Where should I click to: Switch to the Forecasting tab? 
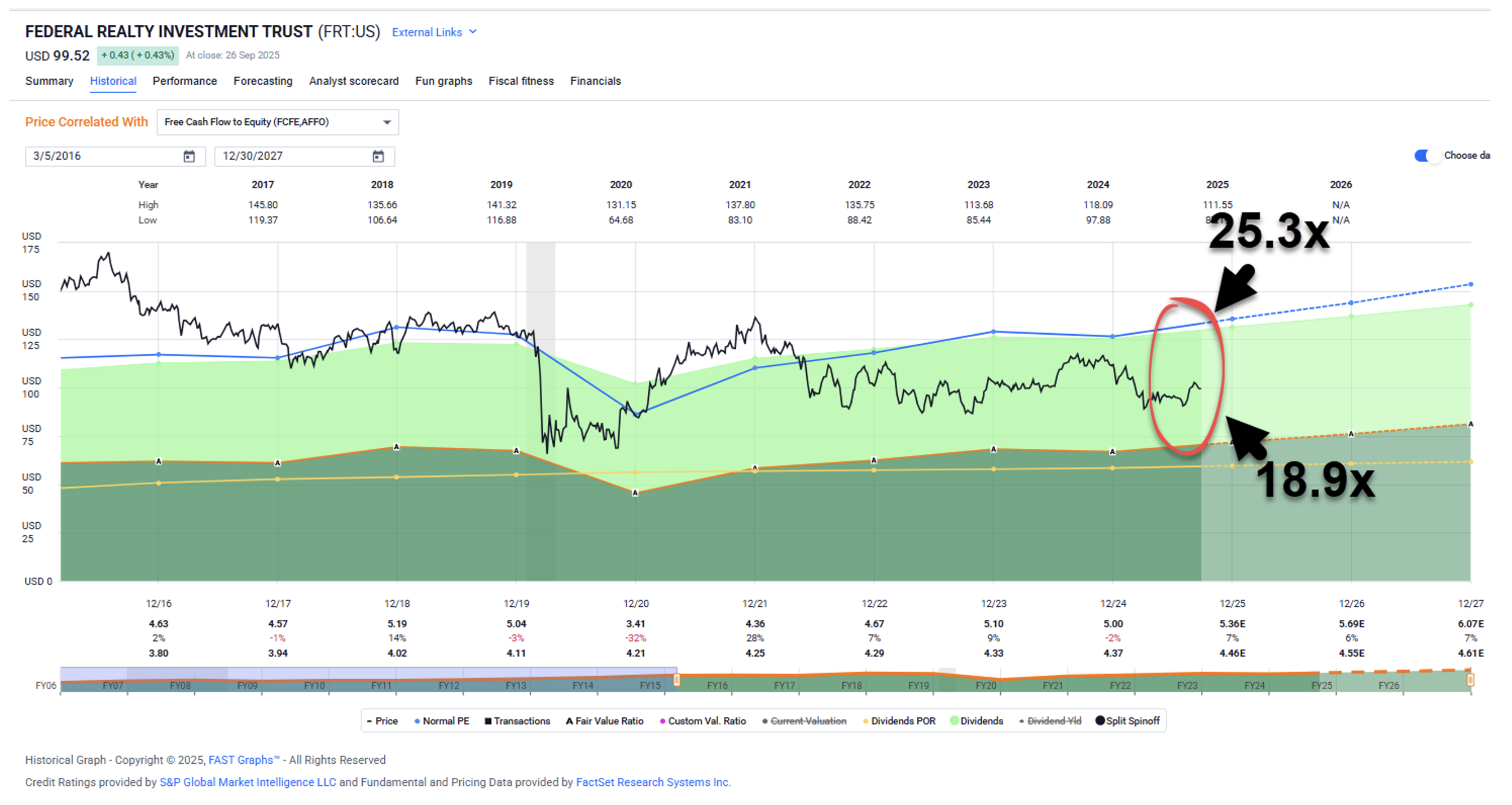(x=262, y=81)
